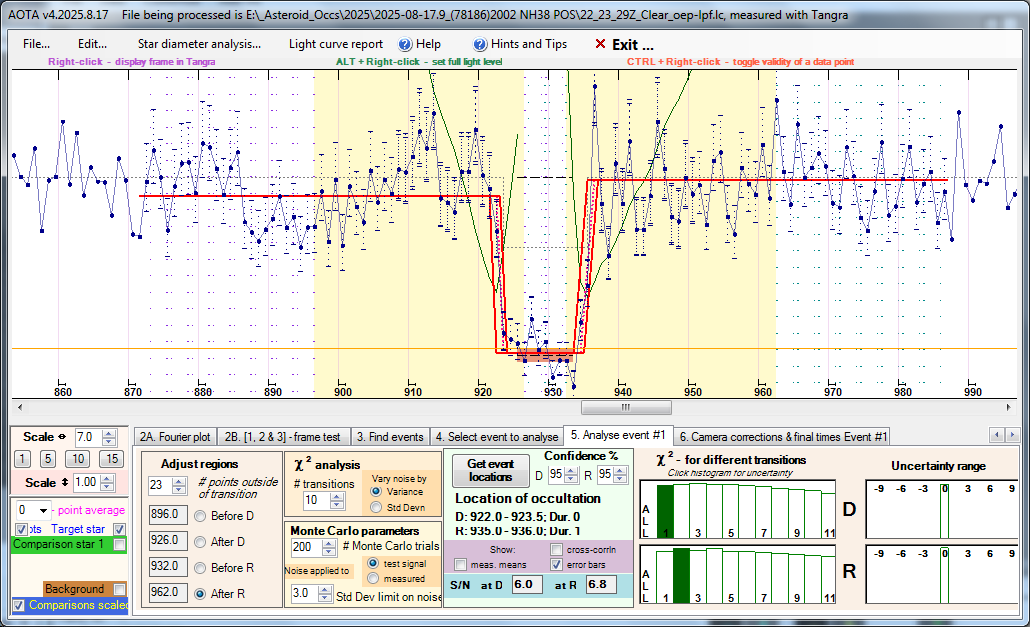
Task: Toggle the error bars checkbox
Action: [x=557, y=565]
